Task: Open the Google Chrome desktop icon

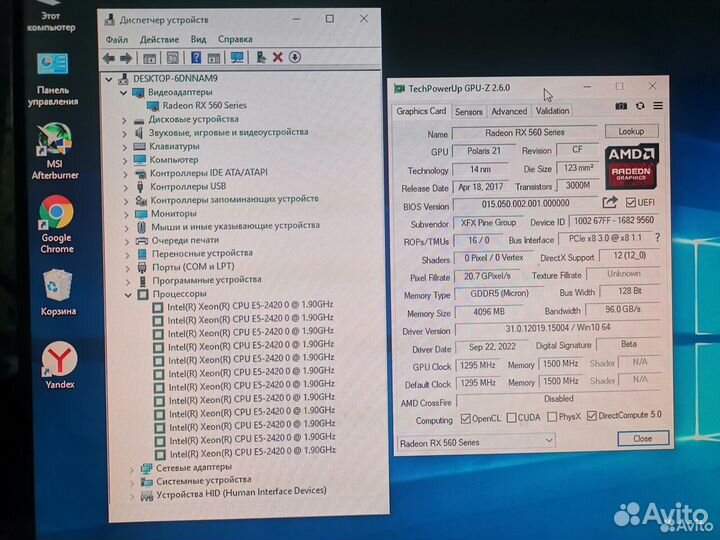Action: click(56, 225)
